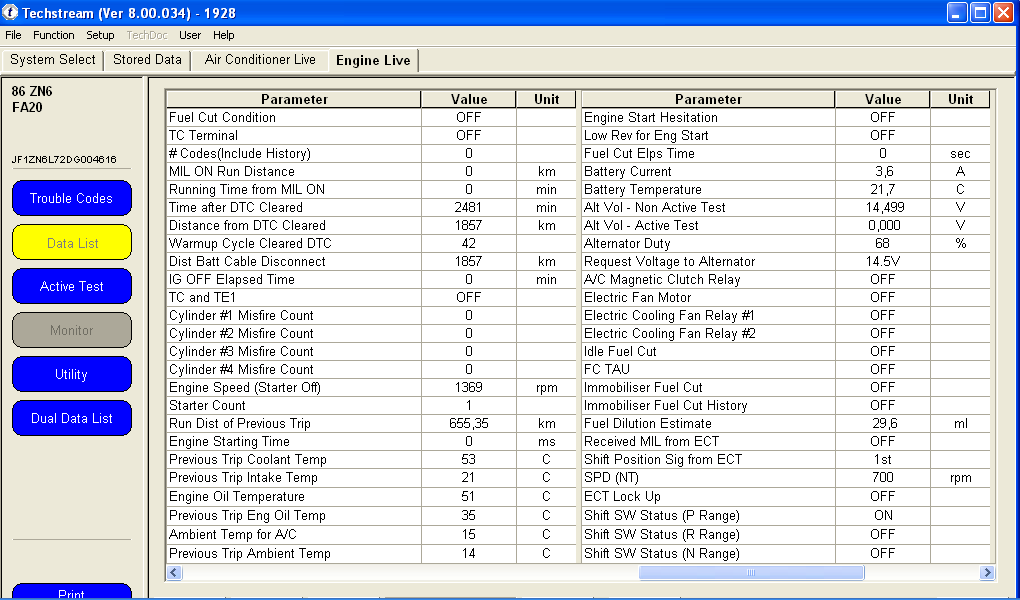Open the File menu

(x=13, y=35)
